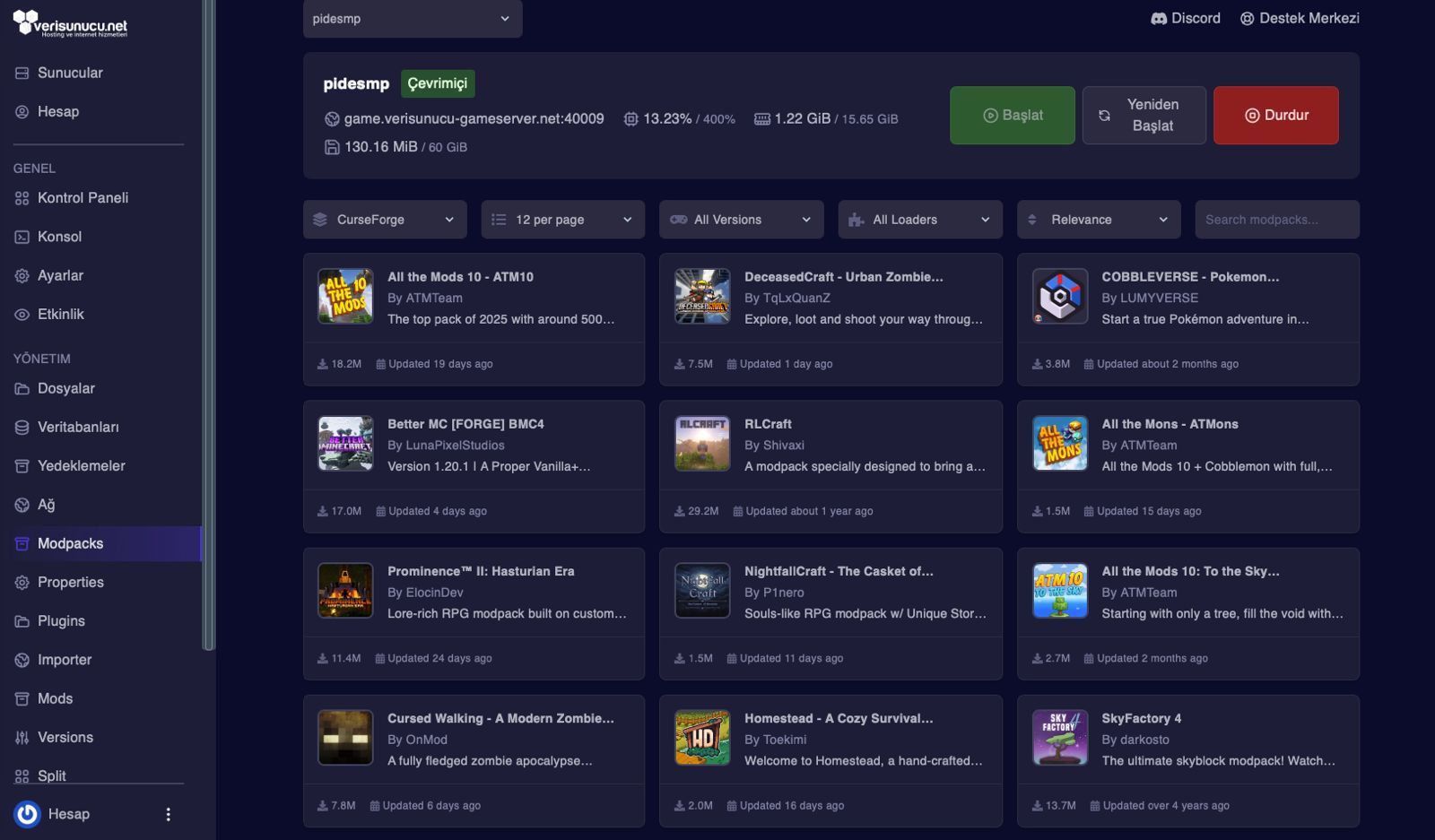Viewport: 1435px width, 840px height.
Task: Open the pidesmp server selector dropdown
Action: (413, 19)
